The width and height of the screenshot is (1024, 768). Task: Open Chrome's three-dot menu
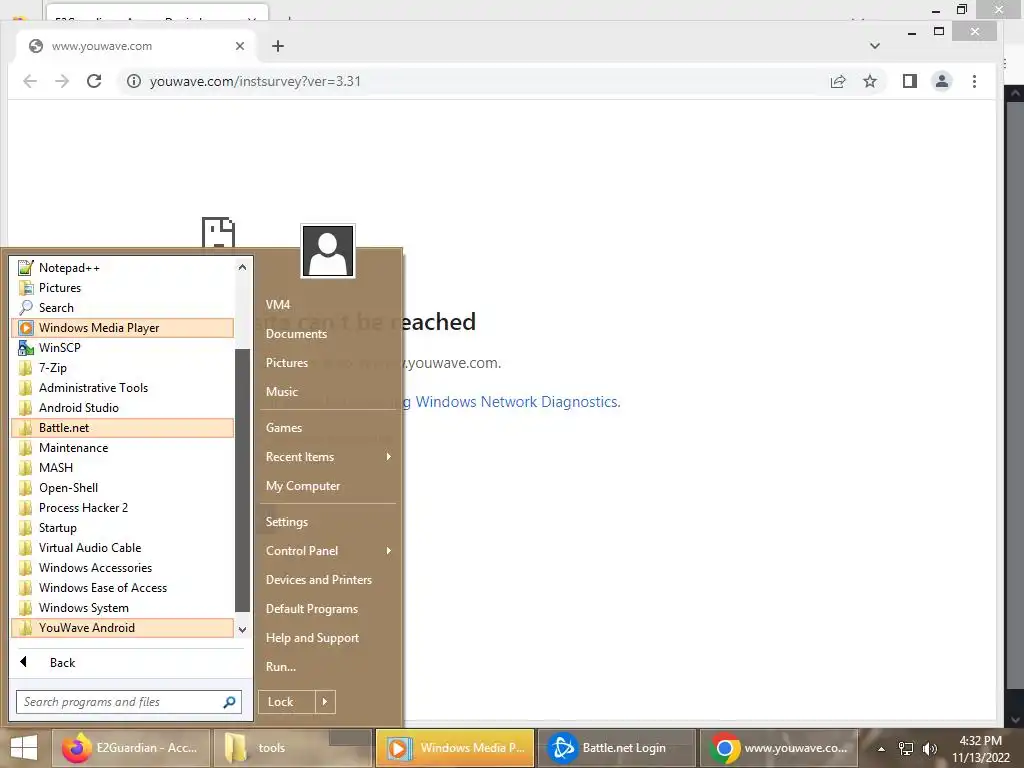[x=974, y=81]
